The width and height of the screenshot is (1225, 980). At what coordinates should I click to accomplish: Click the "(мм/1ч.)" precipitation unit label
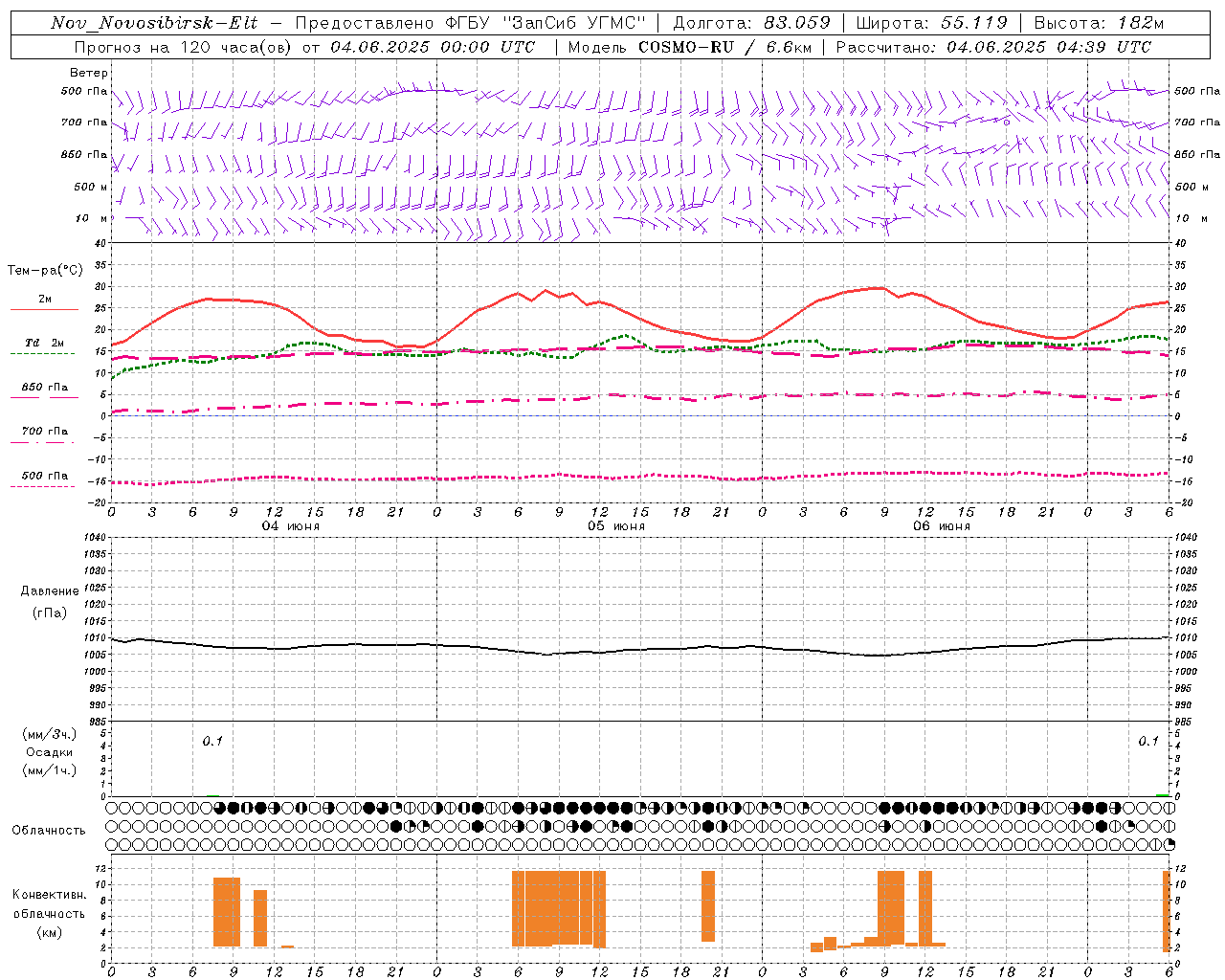click(50, 770)
